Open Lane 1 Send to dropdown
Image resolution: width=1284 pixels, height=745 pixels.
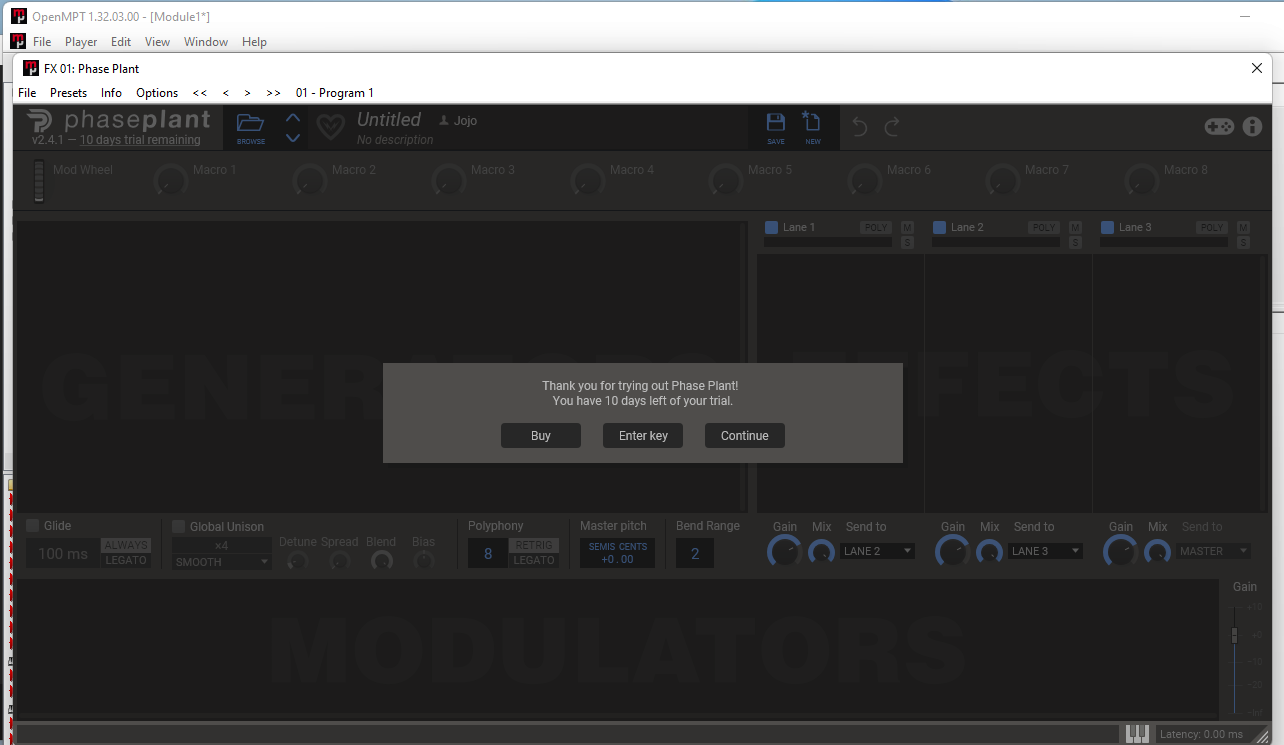[x=878, y=551]
